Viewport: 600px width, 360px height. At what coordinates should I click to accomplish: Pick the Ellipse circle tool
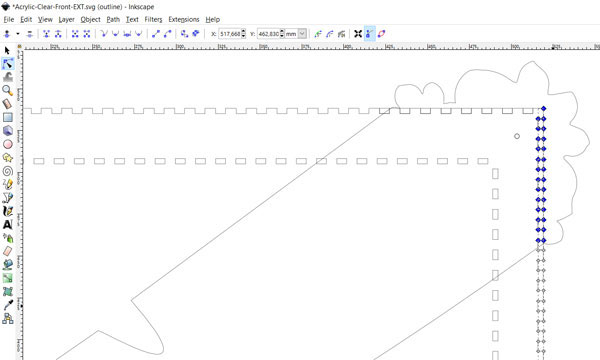(8, 144)
